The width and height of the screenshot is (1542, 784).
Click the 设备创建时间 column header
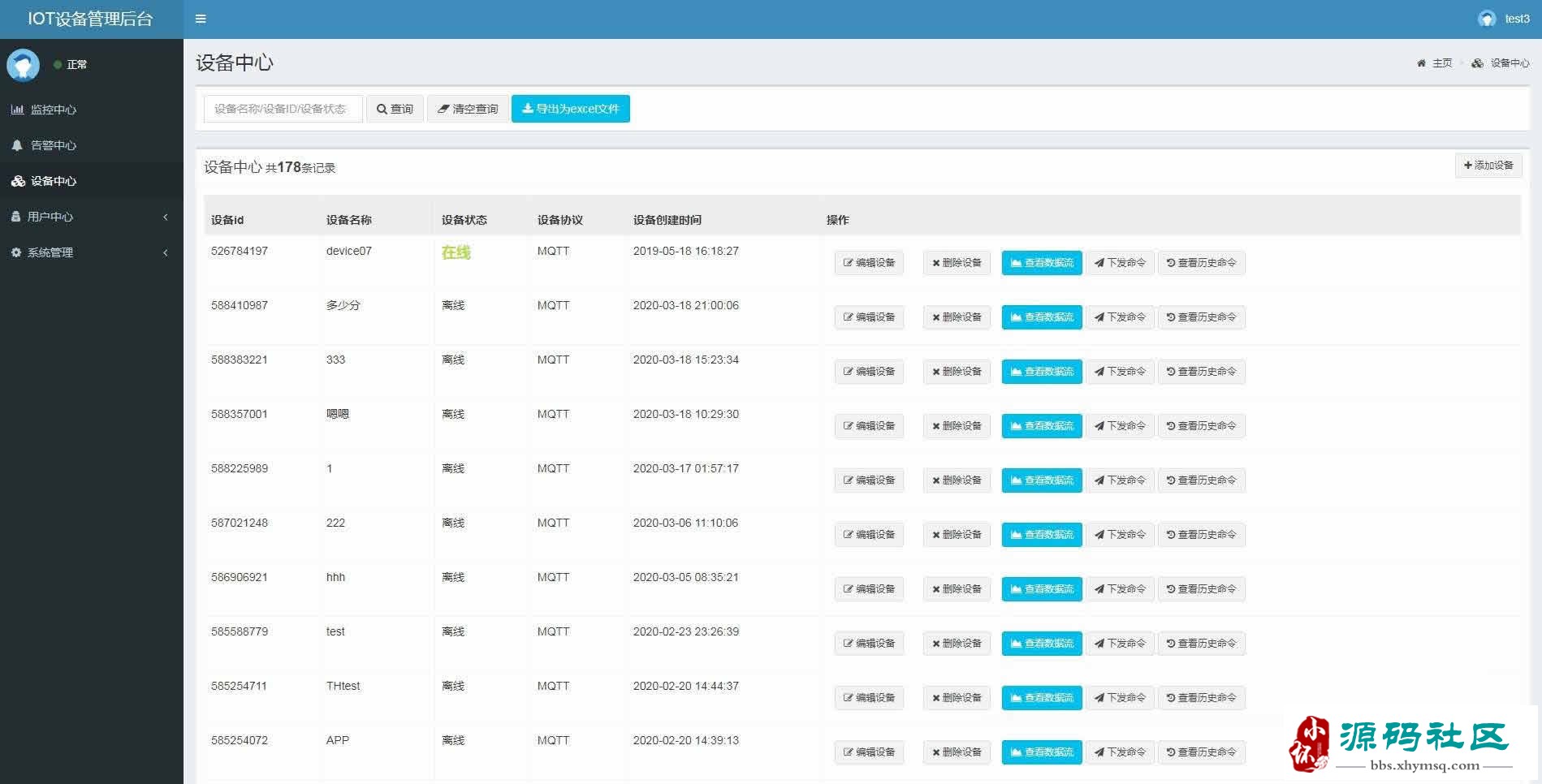667,220
